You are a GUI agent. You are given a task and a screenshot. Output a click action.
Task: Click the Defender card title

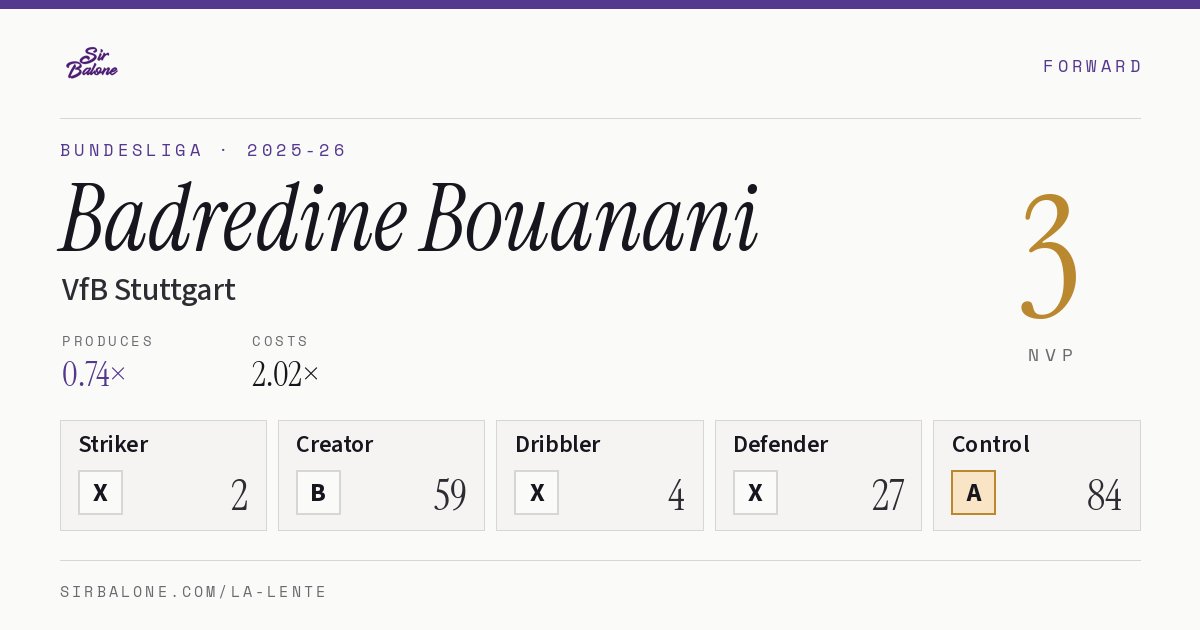pos(781,444)
